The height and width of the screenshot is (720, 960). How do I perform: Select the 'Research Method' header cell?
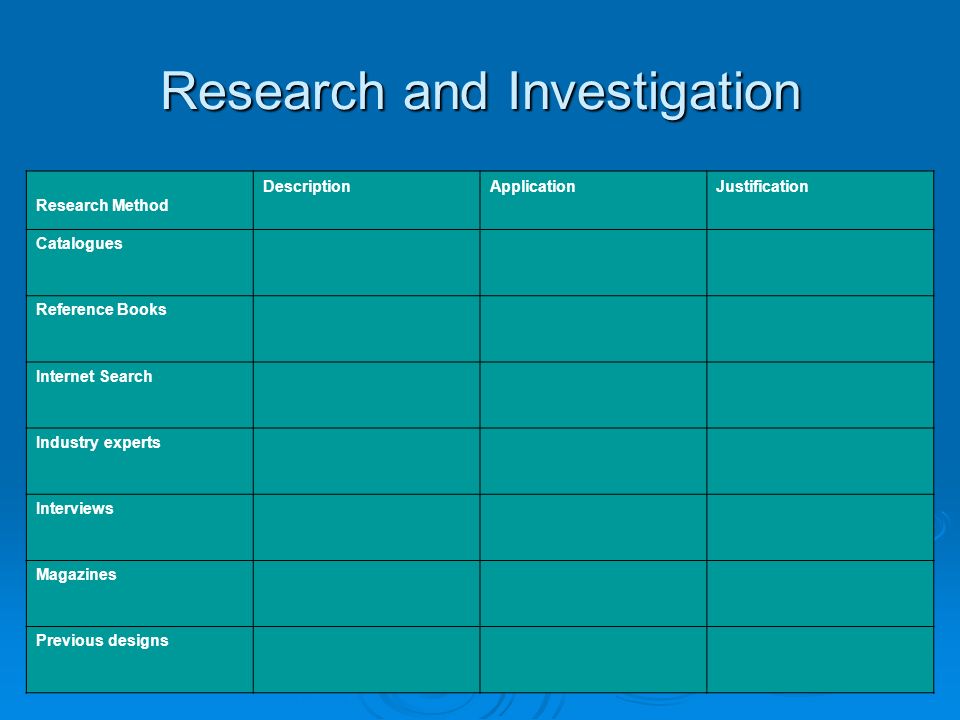coord(140,200)
